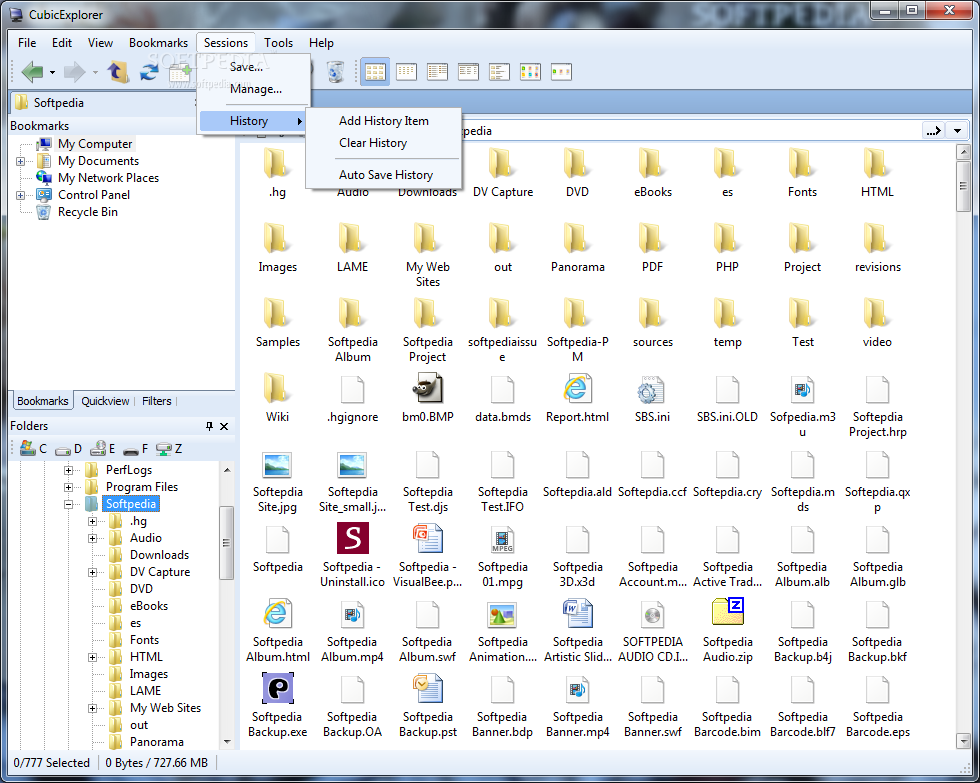Go up one folder level

pyautogui.click(x=118, y=72)
